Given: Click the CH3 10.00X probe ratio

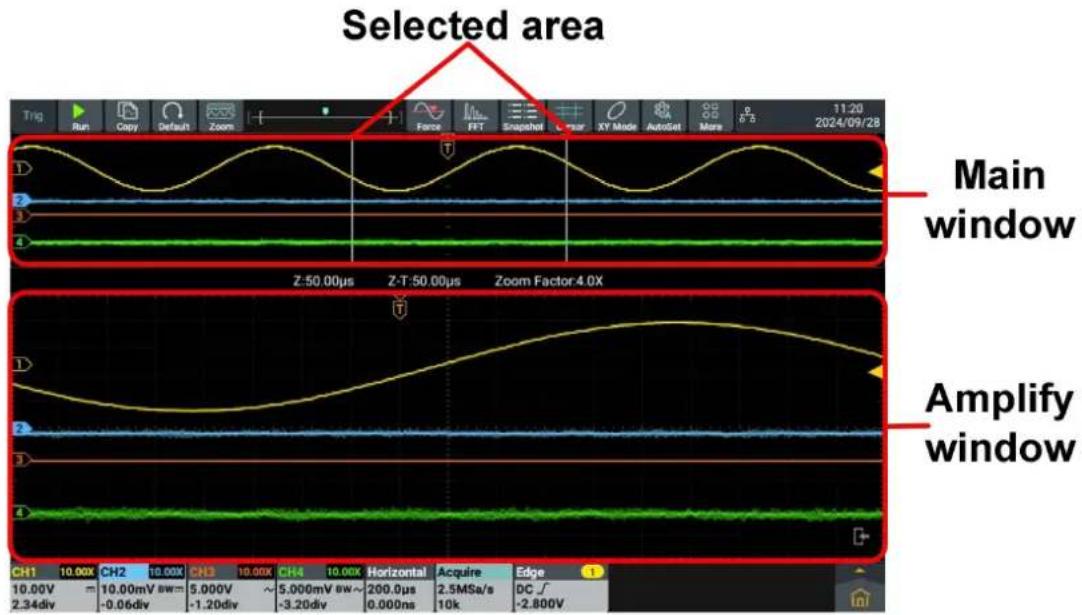Looking at the screenshot, I should click(255, 572).
